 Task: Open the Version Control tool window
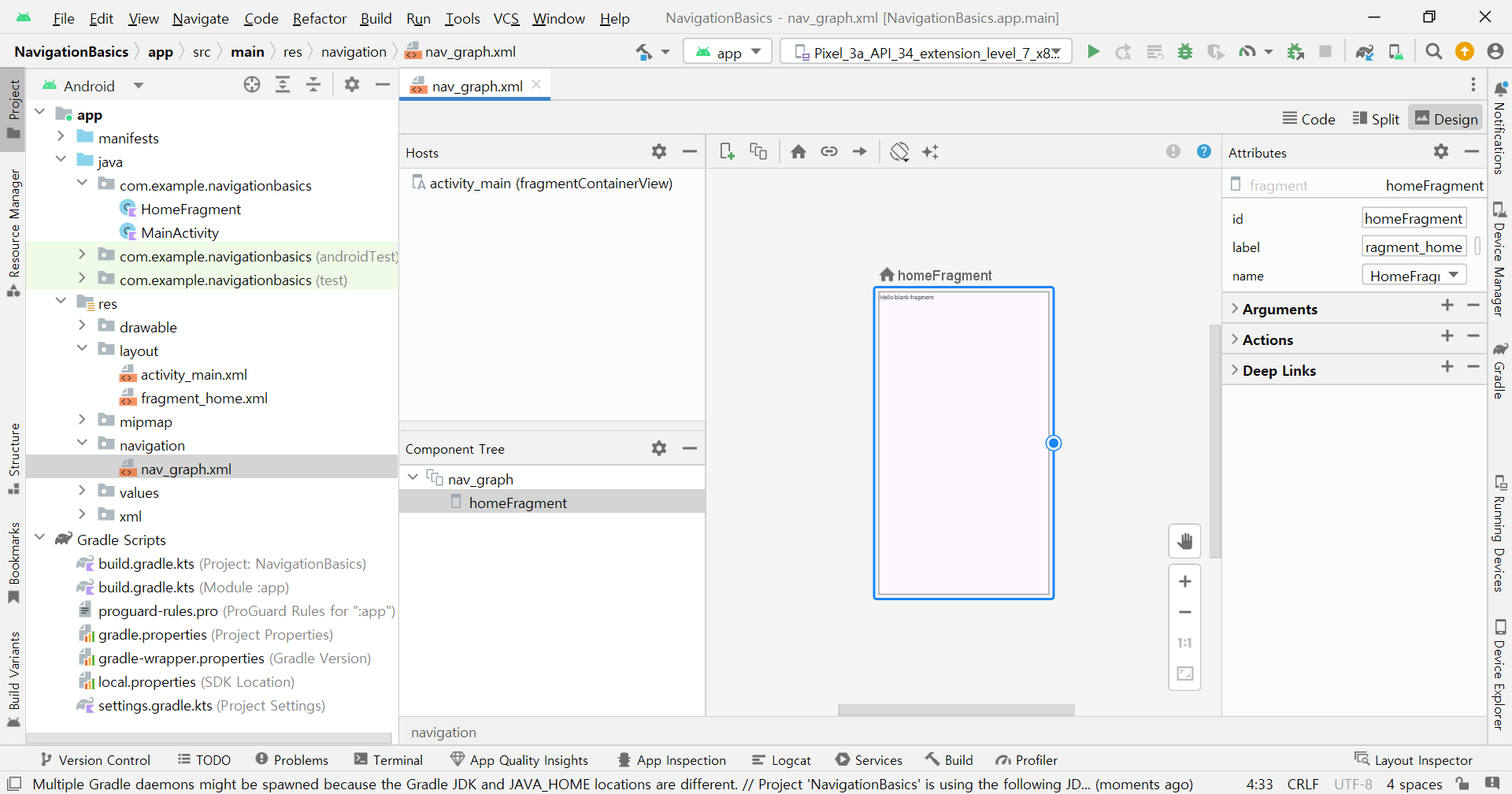pyautogui.click(x=95, y=759)
